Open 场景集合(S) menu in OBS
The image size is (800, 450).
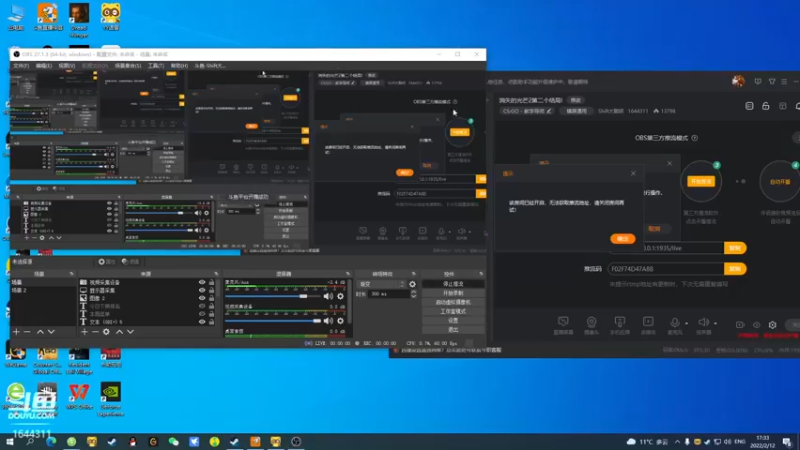point(128,66)
